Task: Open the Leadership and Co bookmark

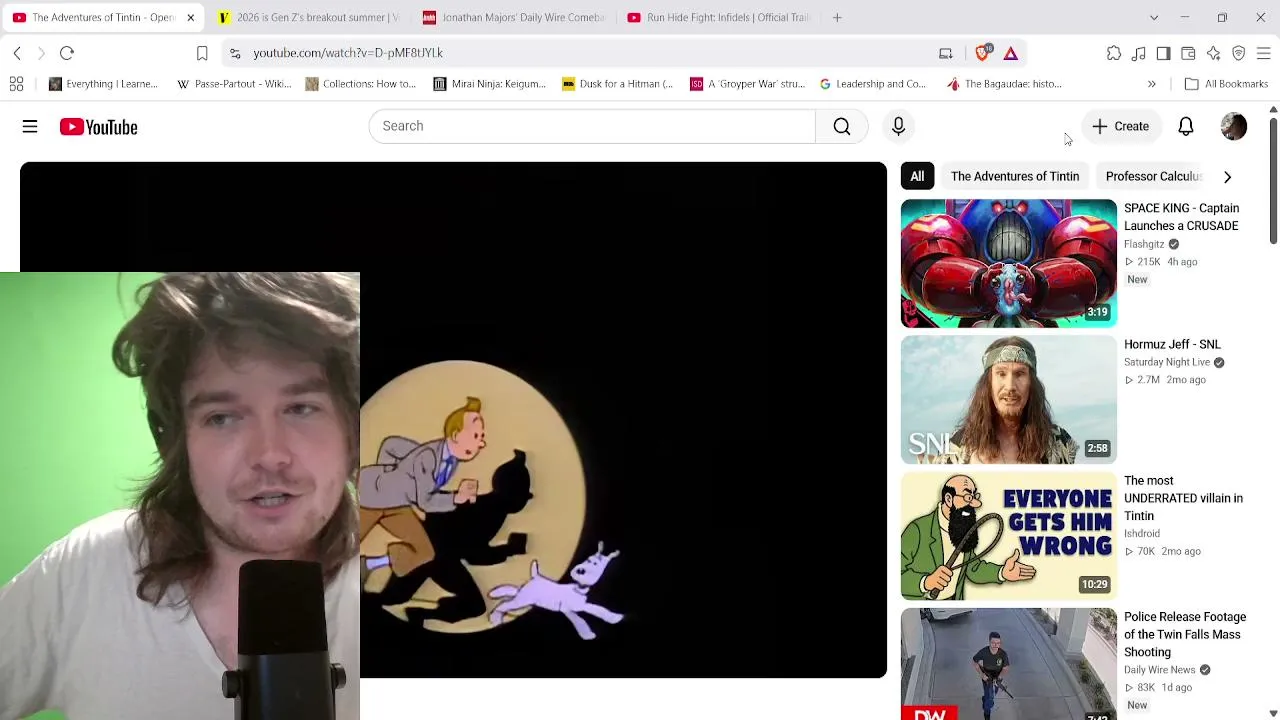Action: (873, 84)
